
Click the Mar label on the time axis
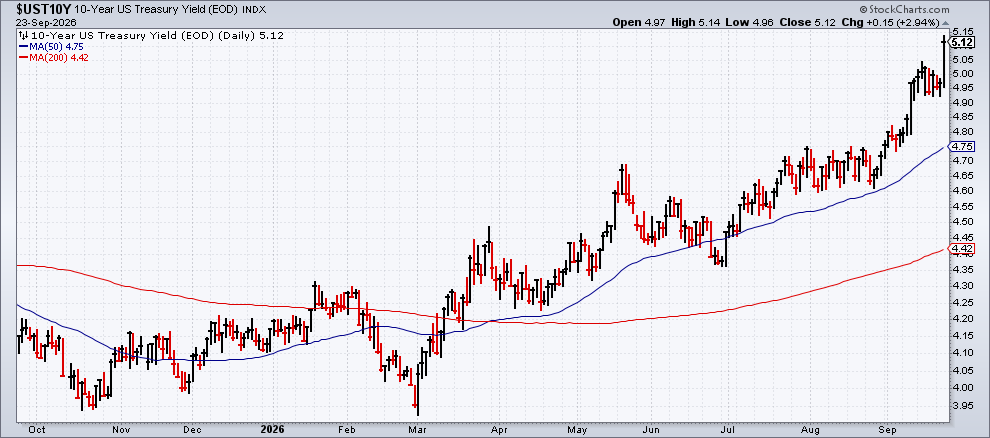tap(417, 429)
